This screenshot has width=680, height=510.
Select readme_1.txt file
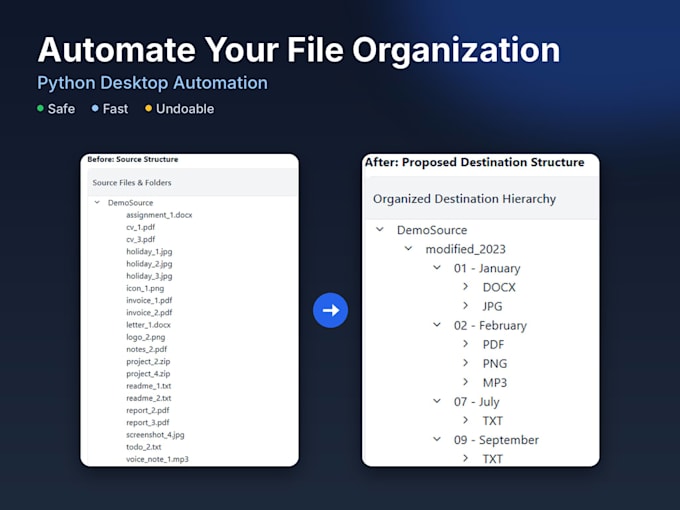coord(149,386)
